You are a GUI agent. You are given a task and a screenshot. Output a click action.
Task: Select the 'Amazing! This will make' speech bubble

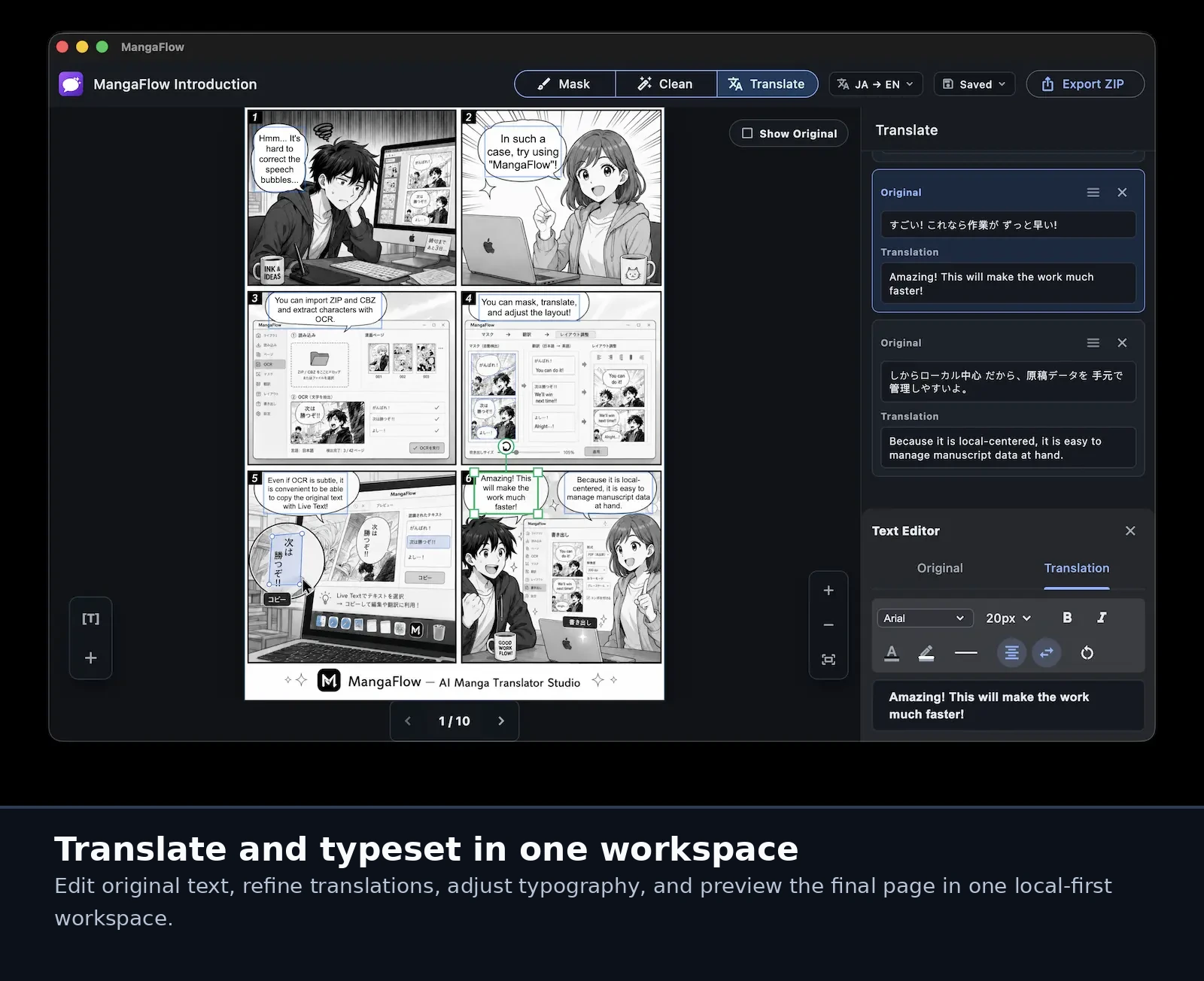click(506, 493)
